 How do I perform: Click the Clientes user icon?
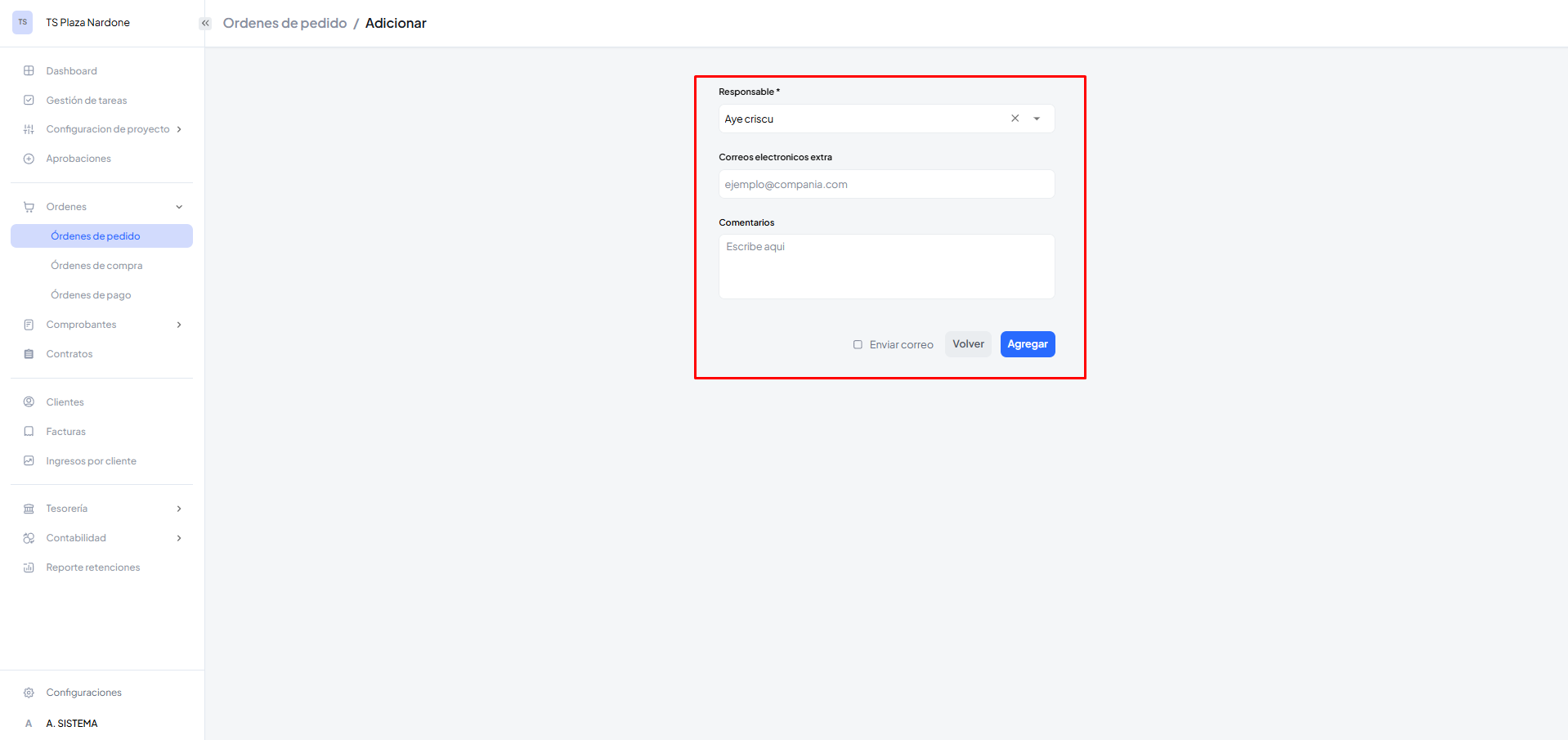tap(29, 402)
